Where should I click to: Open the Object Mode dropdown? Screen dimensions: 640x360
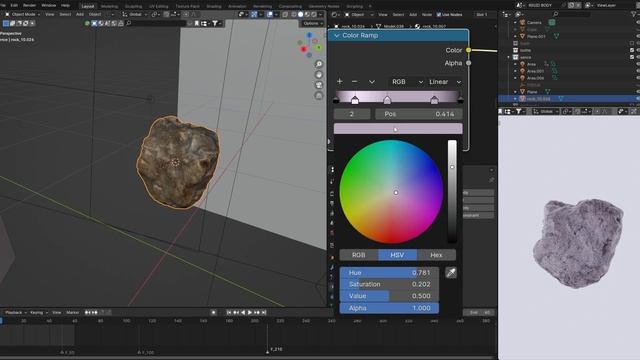(x=23, y=14)
